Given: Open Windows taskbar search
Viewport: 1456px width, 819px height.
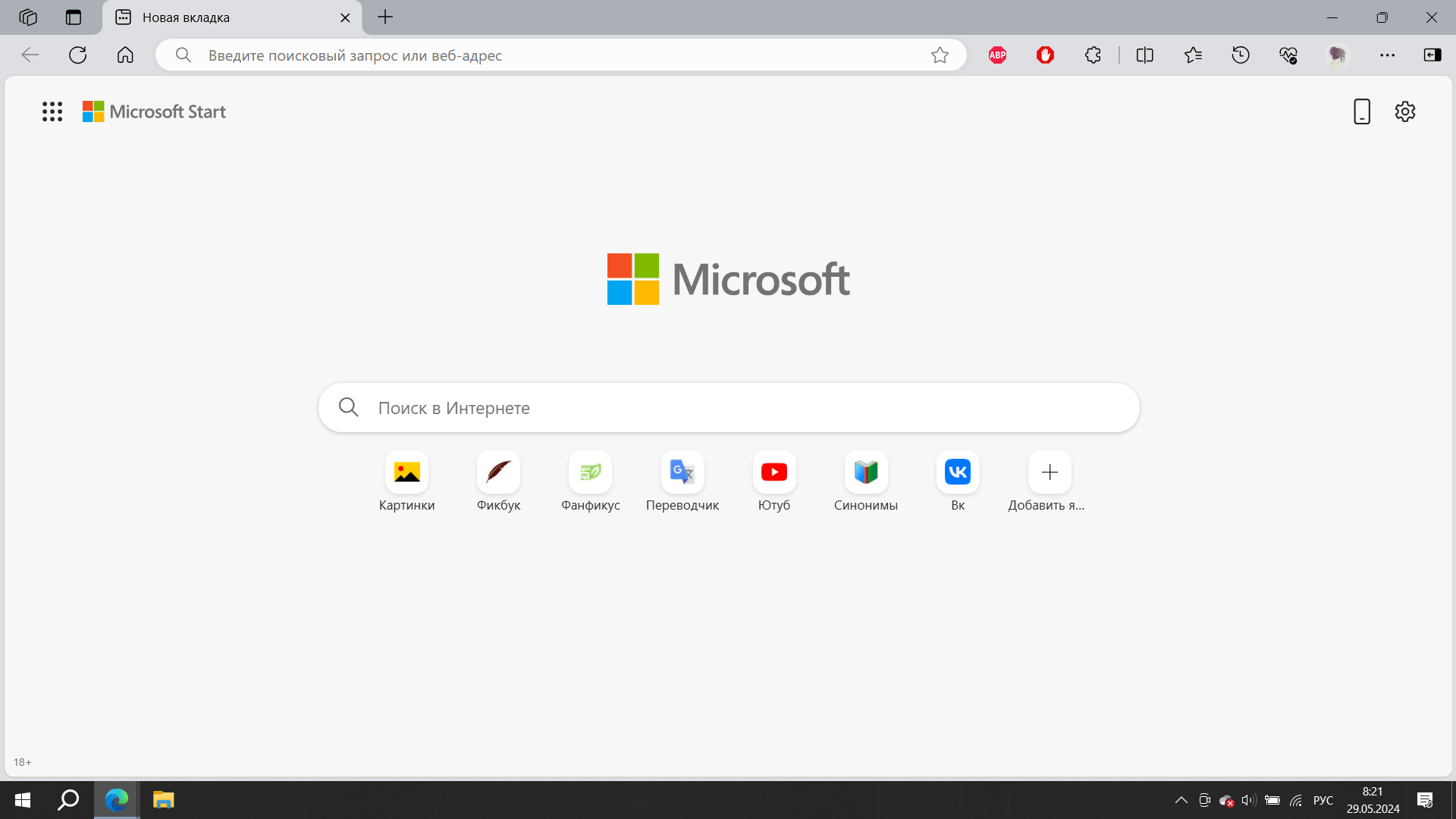Looking at the screenshot, I should click(x=69, y=800).
